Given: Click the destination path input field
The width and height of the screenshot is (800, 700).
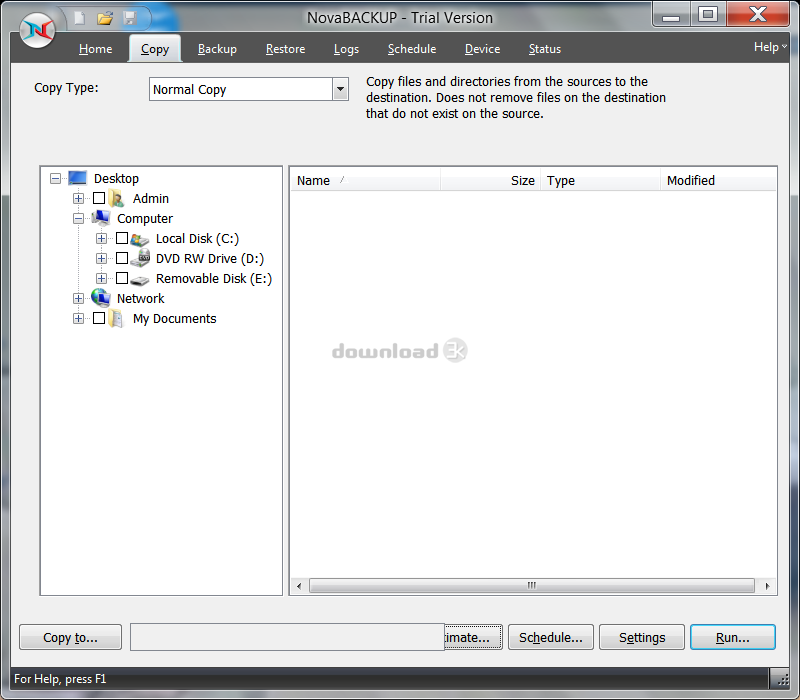Looking at the screenshot, I should tap(287, 637).
